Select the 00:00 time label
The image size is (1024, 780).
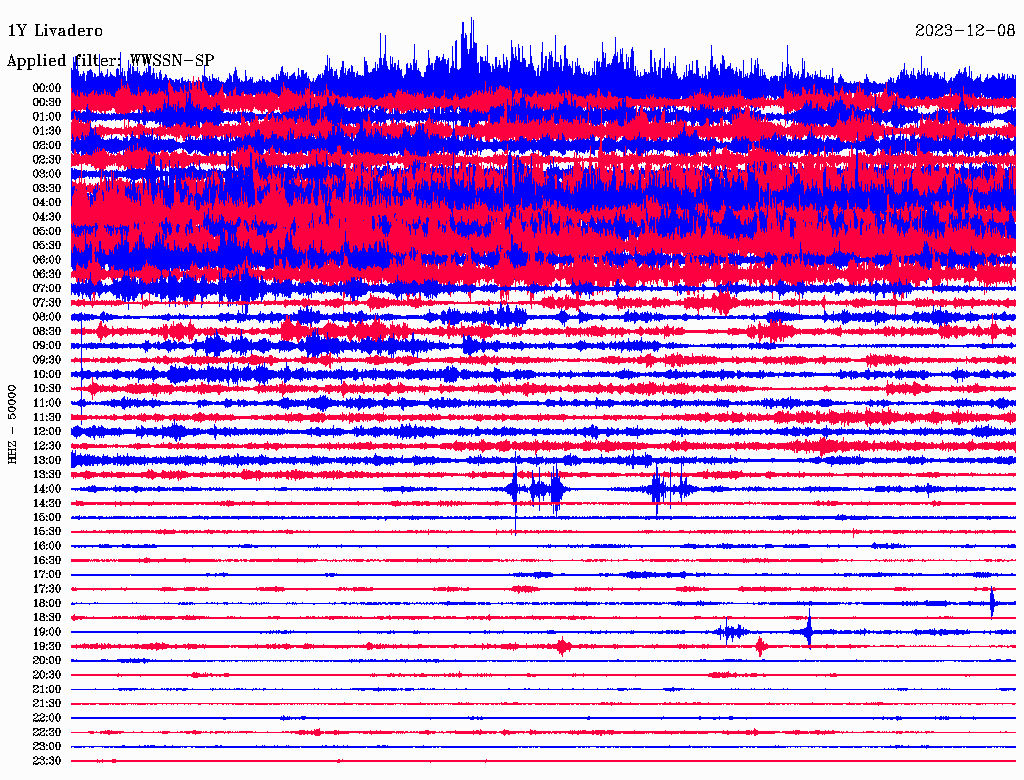tap(46, 88)
